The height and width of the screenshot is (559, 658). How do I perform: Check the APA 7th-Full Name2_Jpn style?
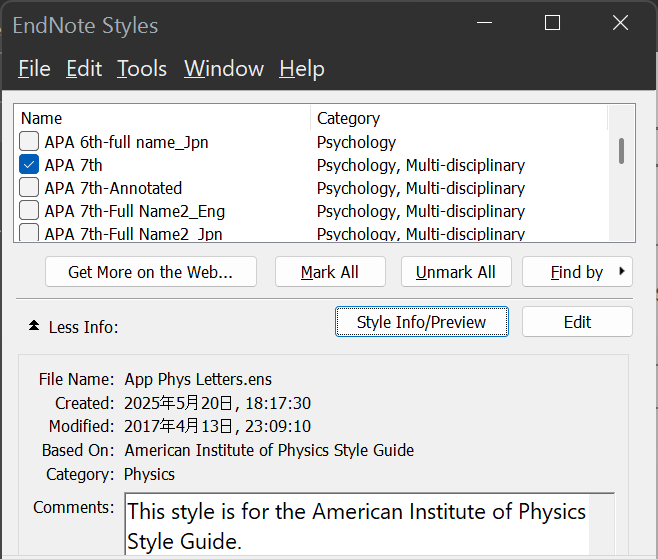(29, 232)
